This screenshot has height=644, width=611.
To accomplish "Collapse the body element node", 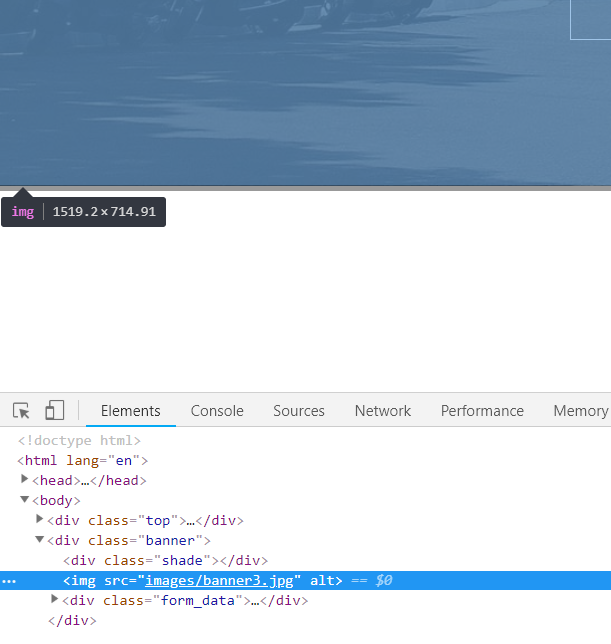I will tap(24, 499).
